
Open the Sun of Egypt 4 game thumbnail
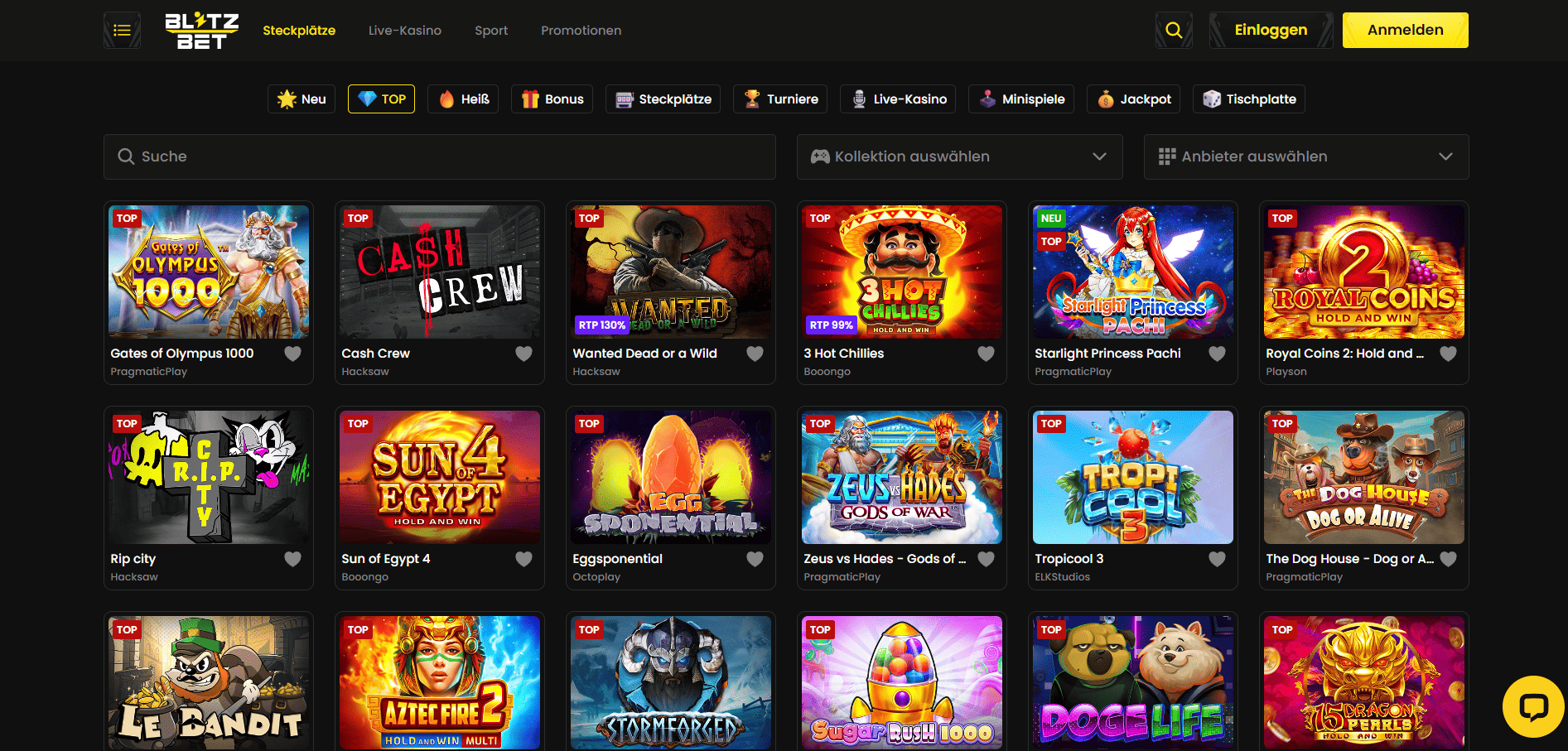pyautogui.click(x=440, y=477)
